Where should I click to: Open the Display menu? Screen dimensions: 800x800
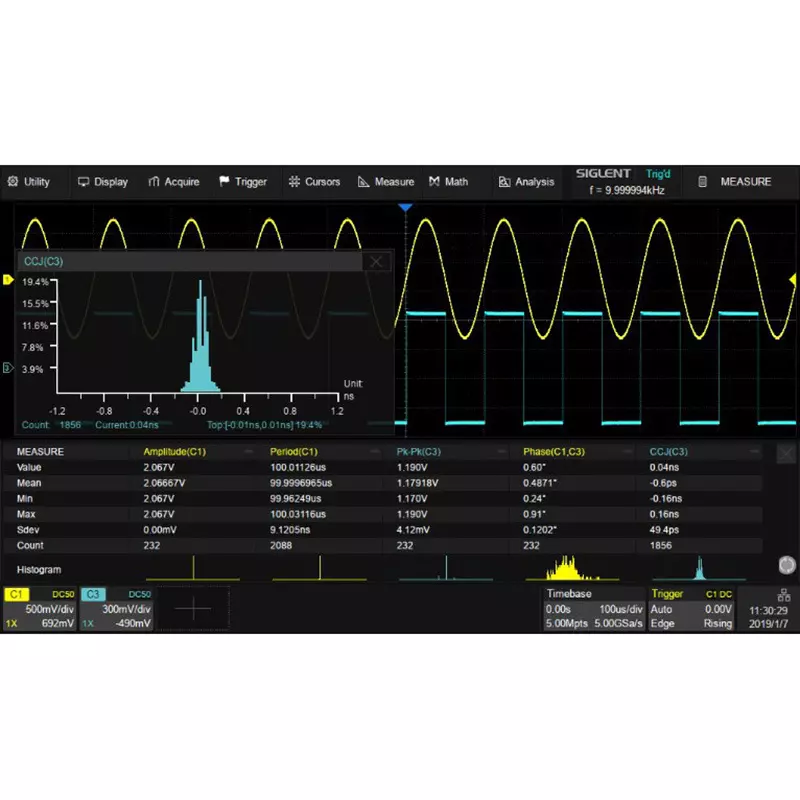coord(103,182)
